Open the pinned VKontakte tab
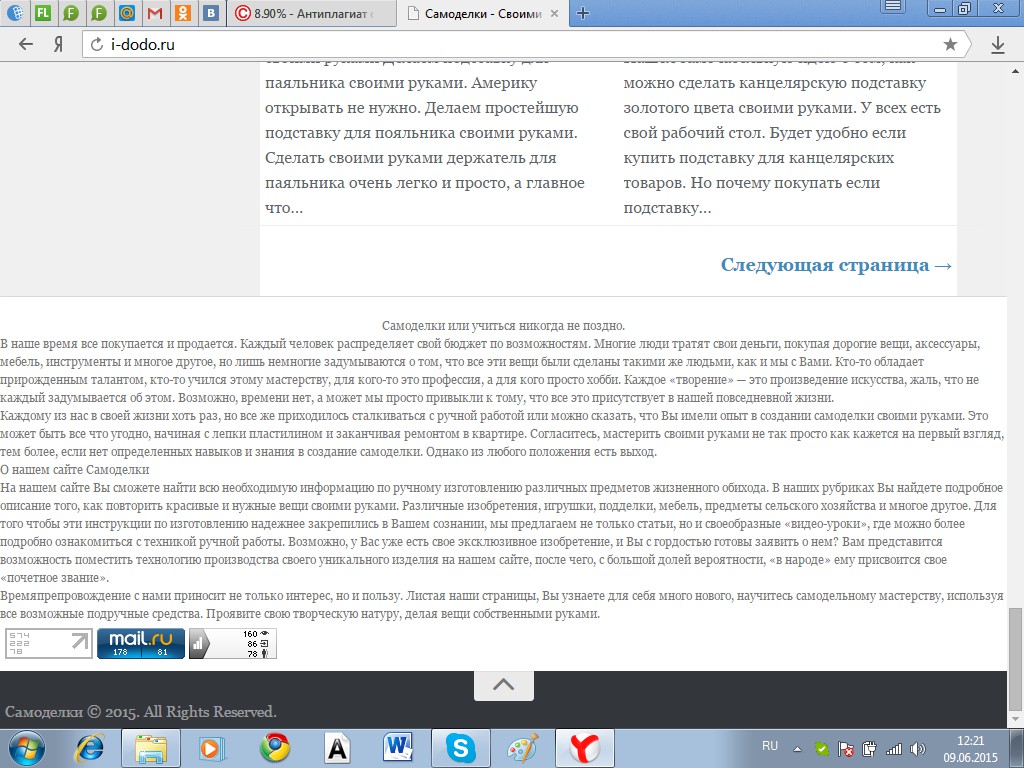 click(x=211, y=12)
